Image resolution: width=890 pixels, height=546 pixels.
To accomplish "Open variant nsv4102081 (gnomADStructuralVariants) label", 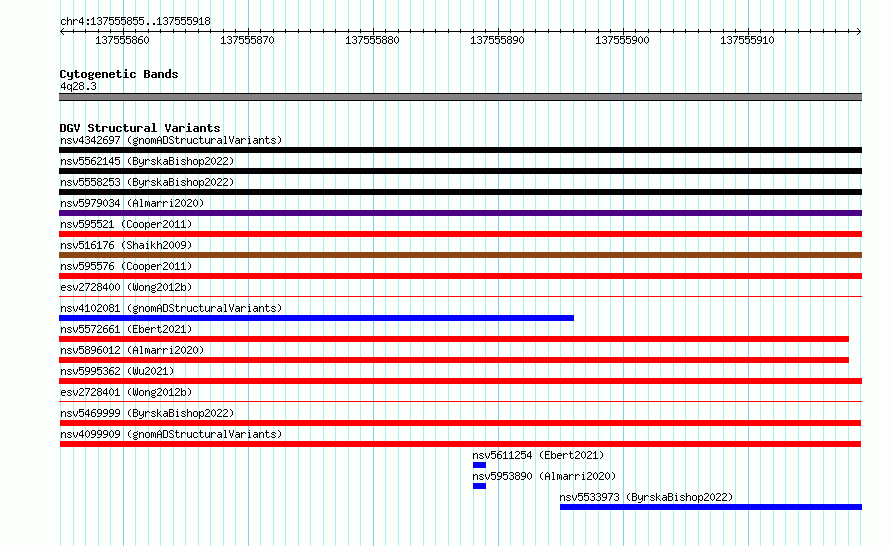I will (x=171, y=308).
